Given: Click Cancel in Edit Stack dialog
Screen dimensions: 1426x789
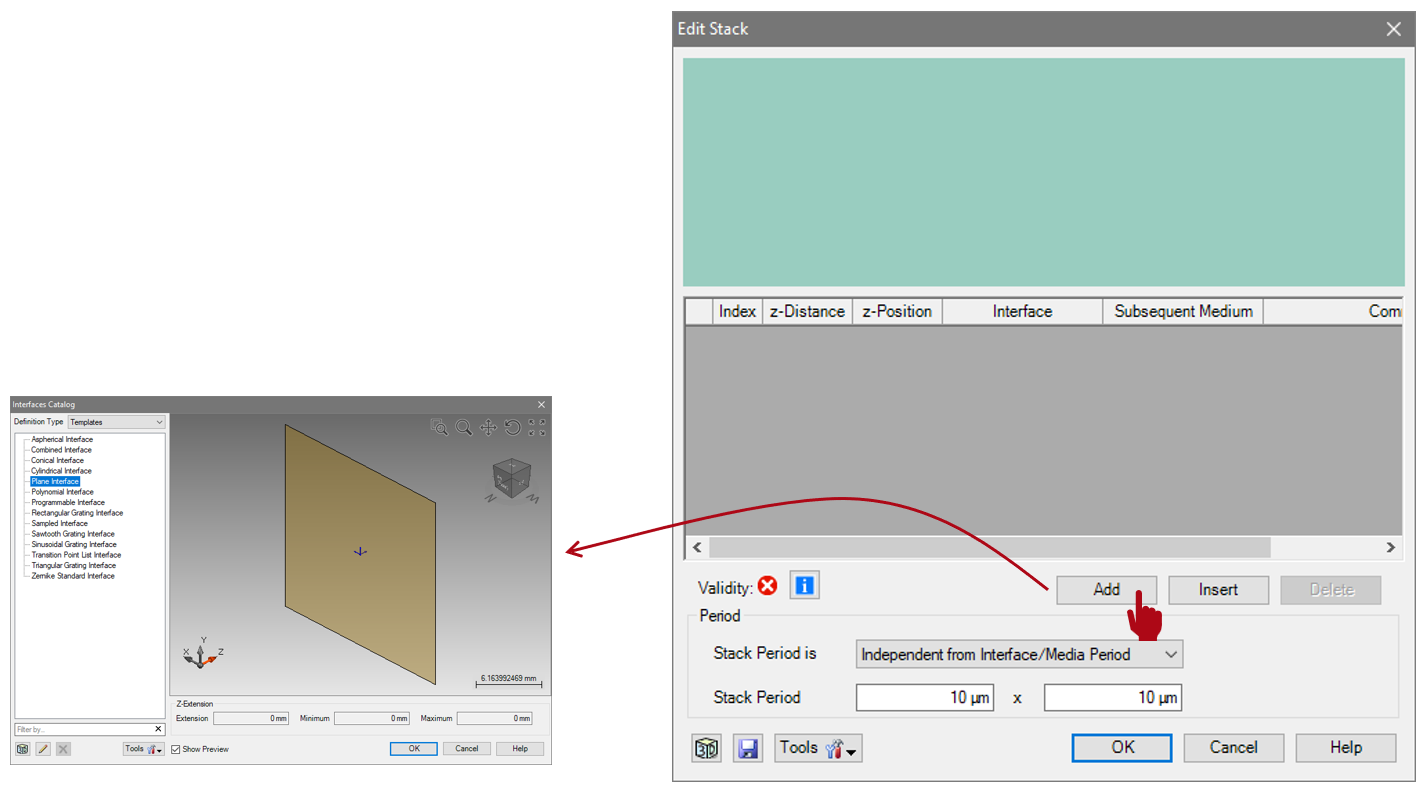Looking at the screenshot, I should [x=1233, y=747].
